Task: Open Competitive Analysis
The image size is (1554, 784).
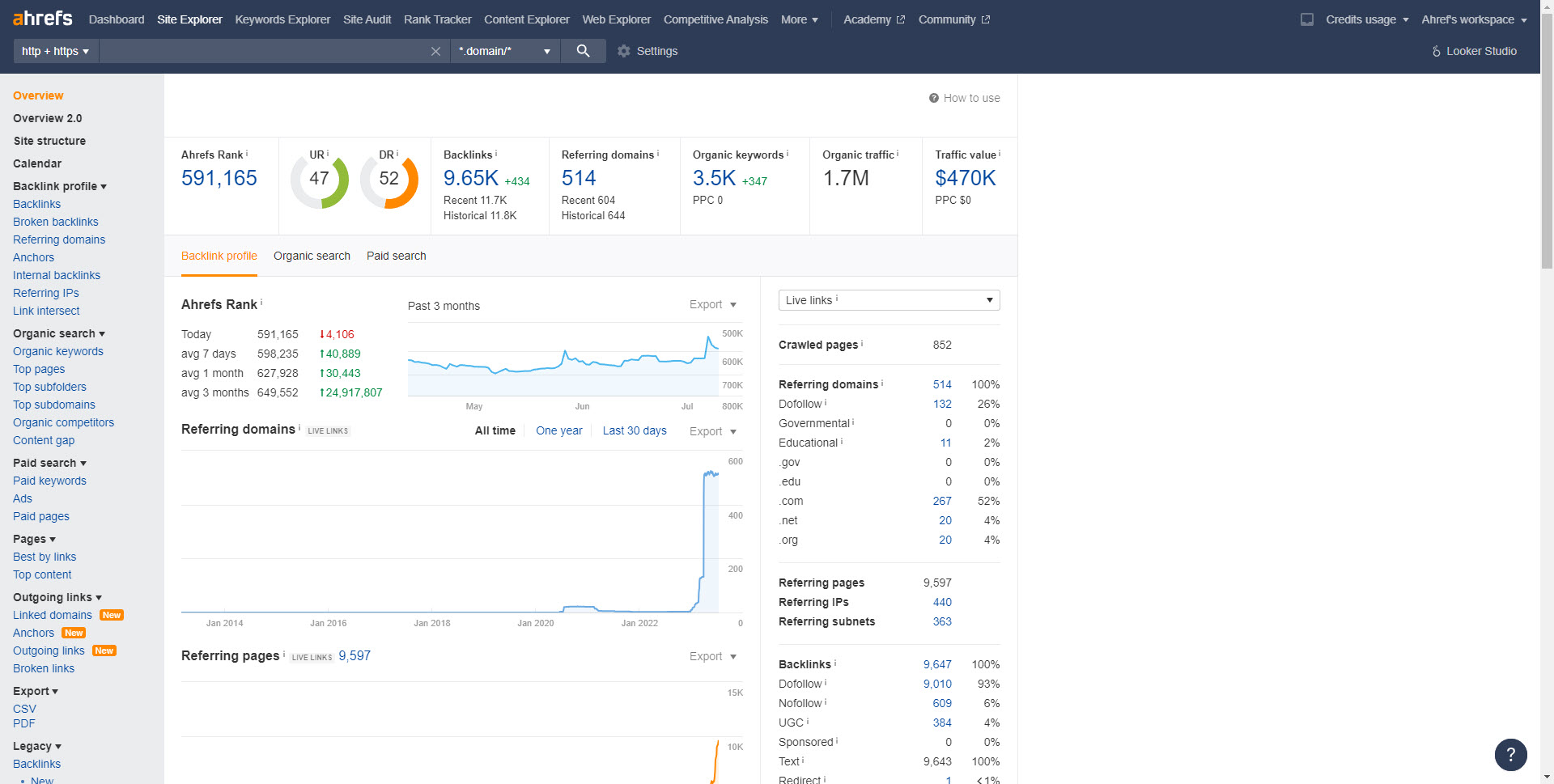Action: (715, 19)
